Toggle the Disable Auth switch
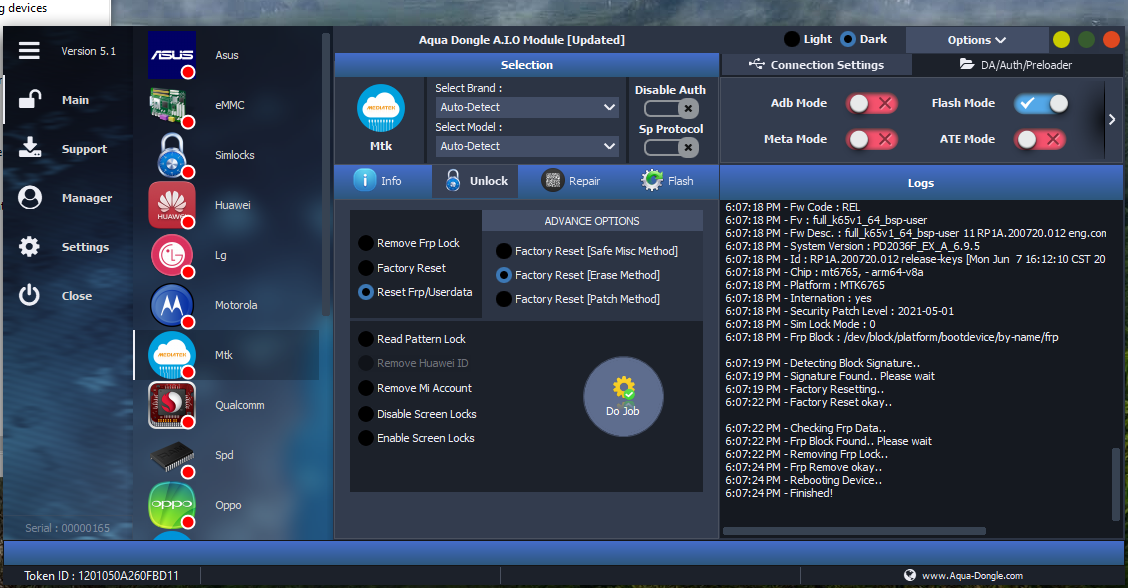The image size is (1128, 588). pyautogui.click(x=671, y=109)
